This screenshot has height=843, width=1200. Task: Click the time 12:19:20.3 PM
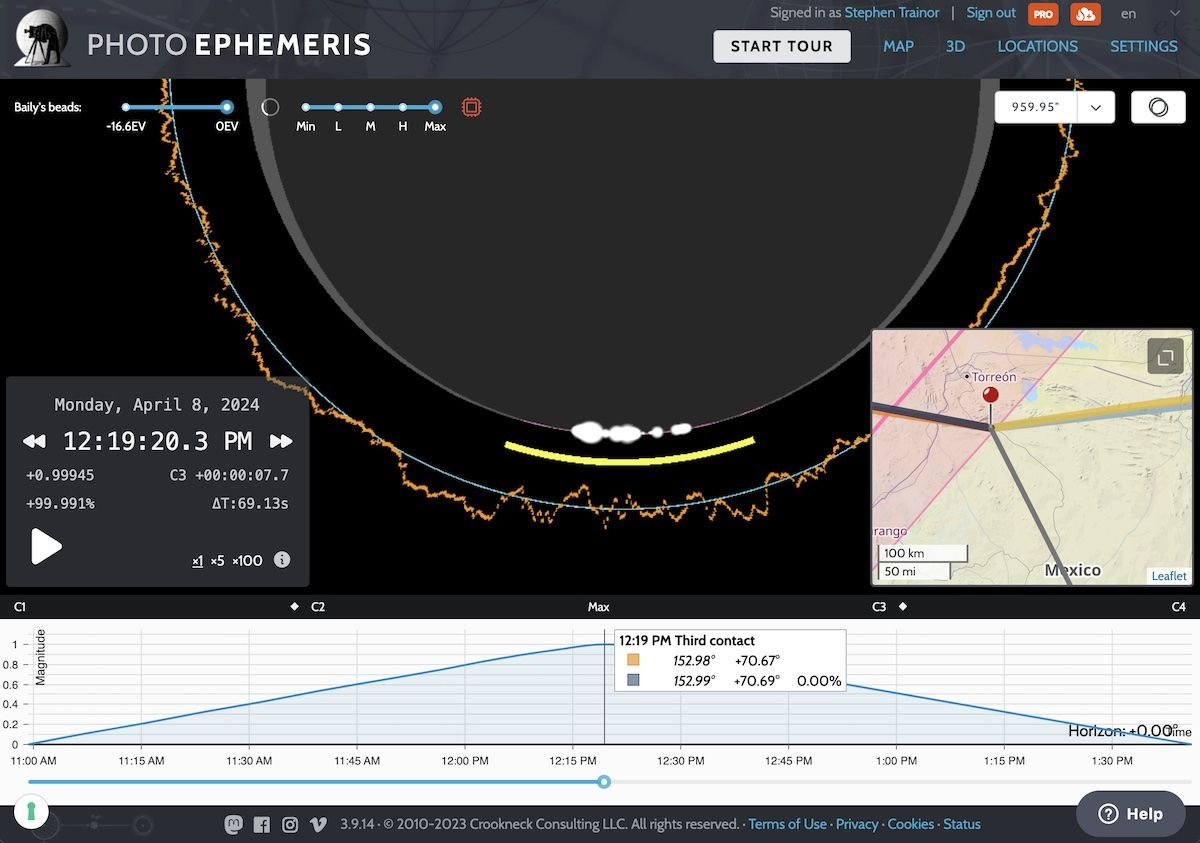point(158,441)
